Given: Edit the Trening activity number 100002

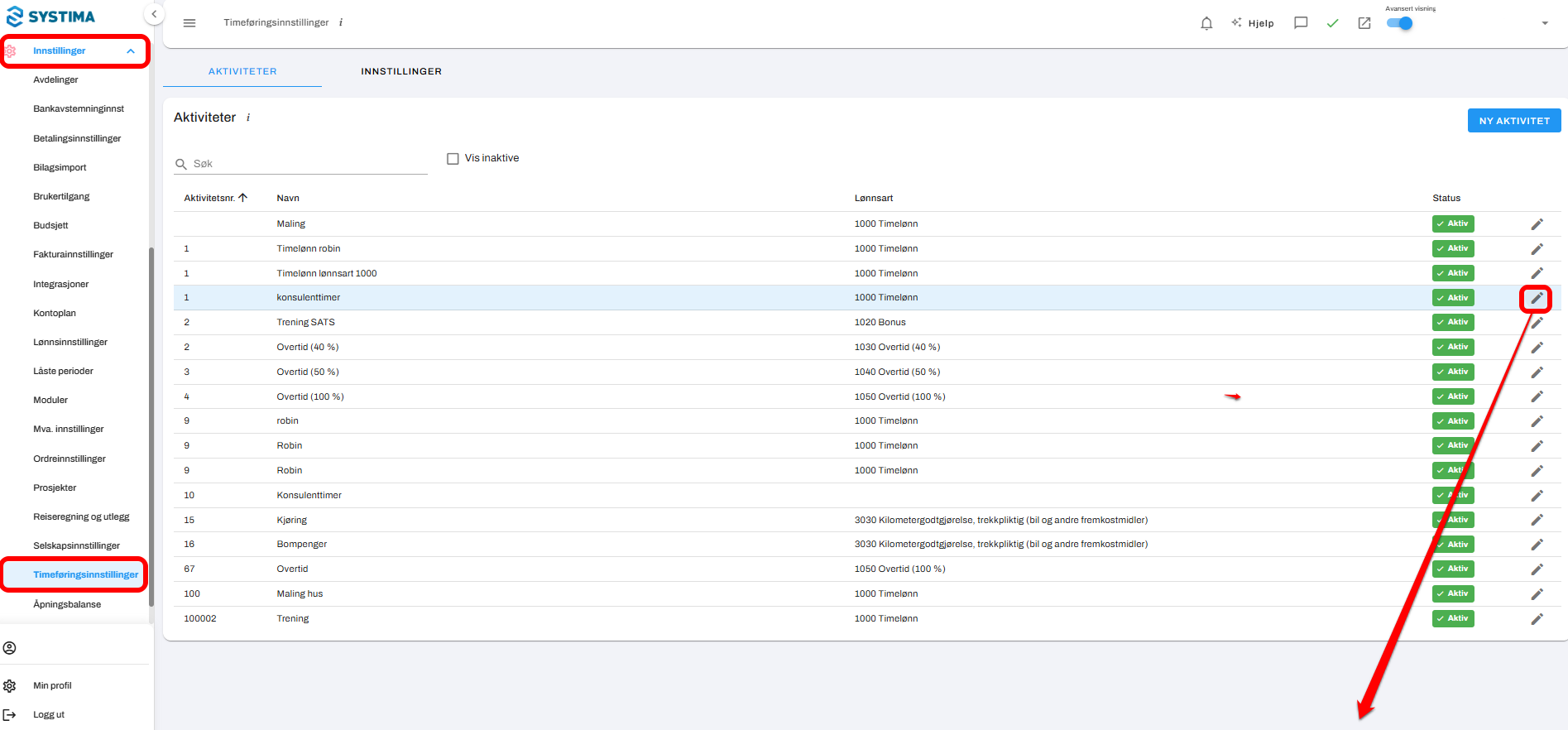Looking at the screenshot, I should pos(1537,619).
